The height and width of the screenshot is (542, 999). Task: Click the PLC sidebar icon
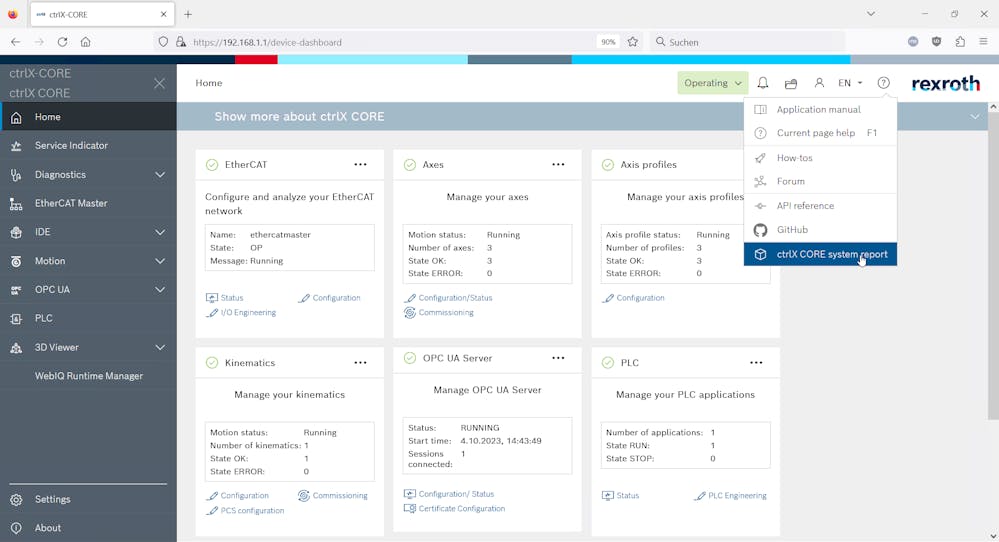click(x=17, y=318)
